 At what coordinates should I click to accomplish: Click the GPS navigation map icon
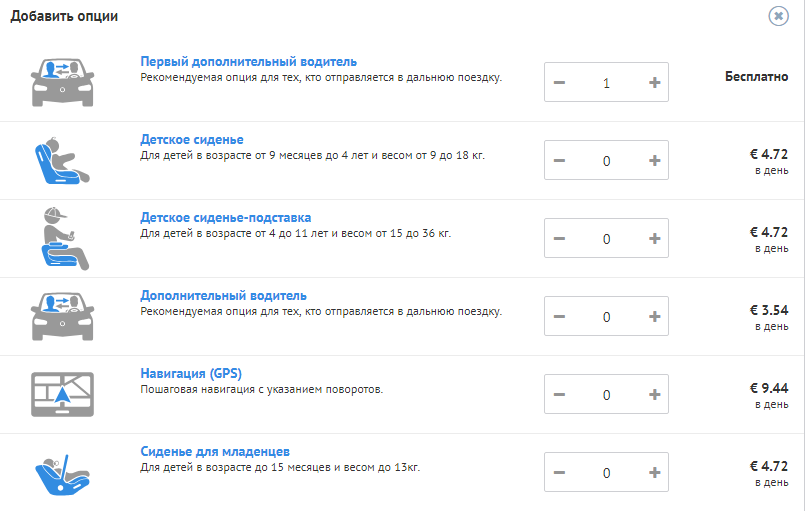pos(62,394)
